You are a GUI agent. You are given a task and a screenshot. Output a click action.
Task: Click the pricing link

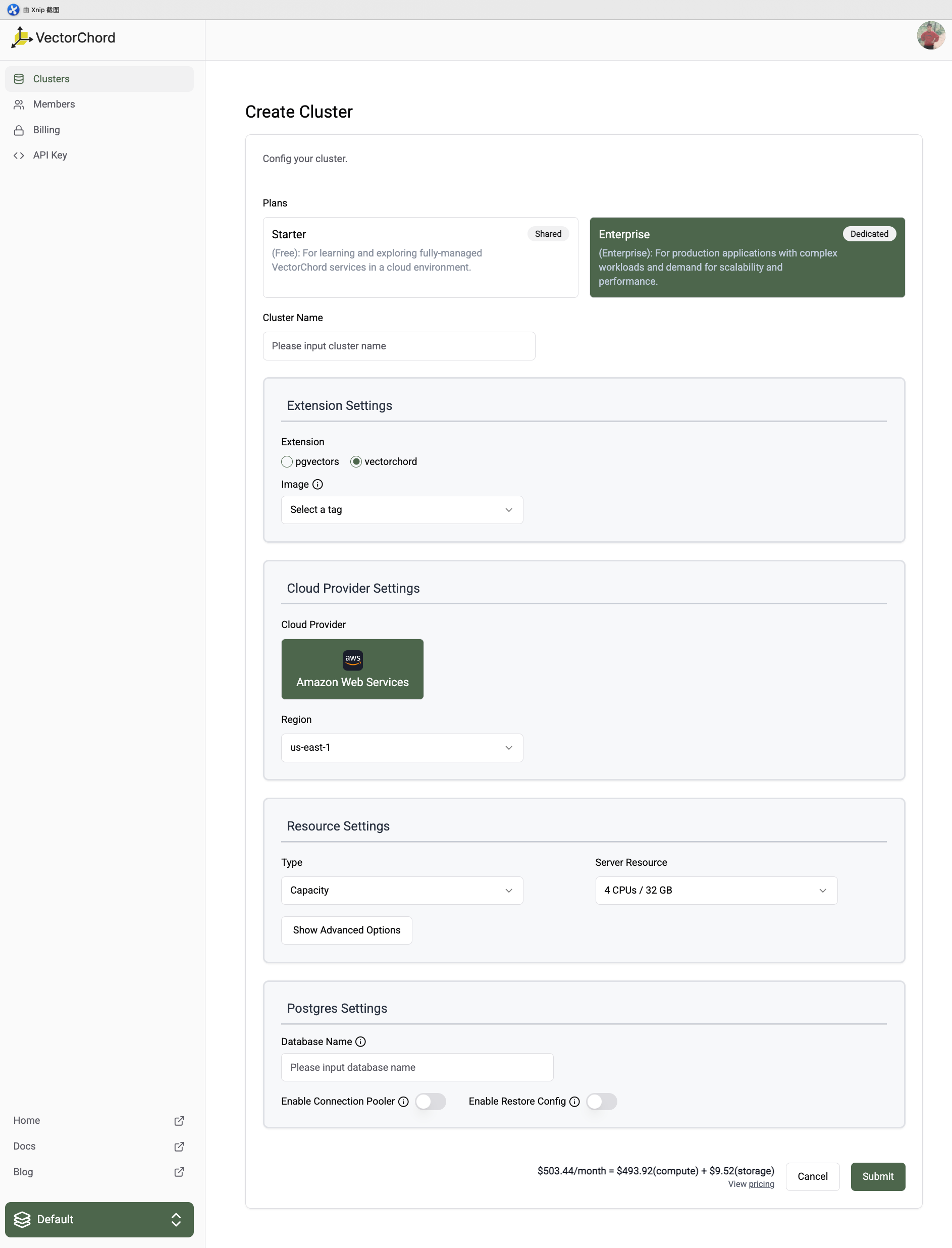click(x=761, y=1184)
